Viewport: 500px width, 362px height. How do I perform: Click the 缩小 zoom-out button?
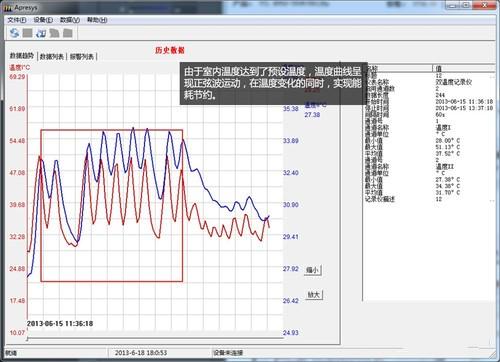(313, 270)
